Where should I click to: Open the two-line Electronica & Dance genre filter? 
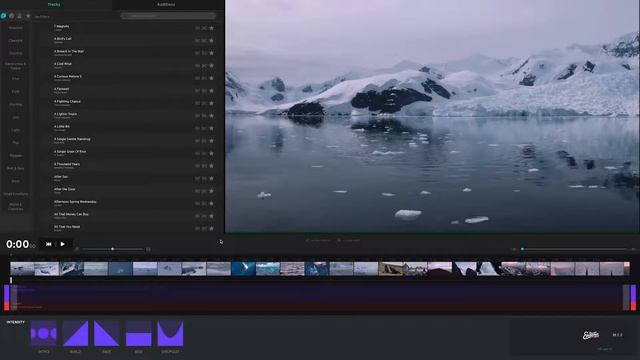(16, 66)
